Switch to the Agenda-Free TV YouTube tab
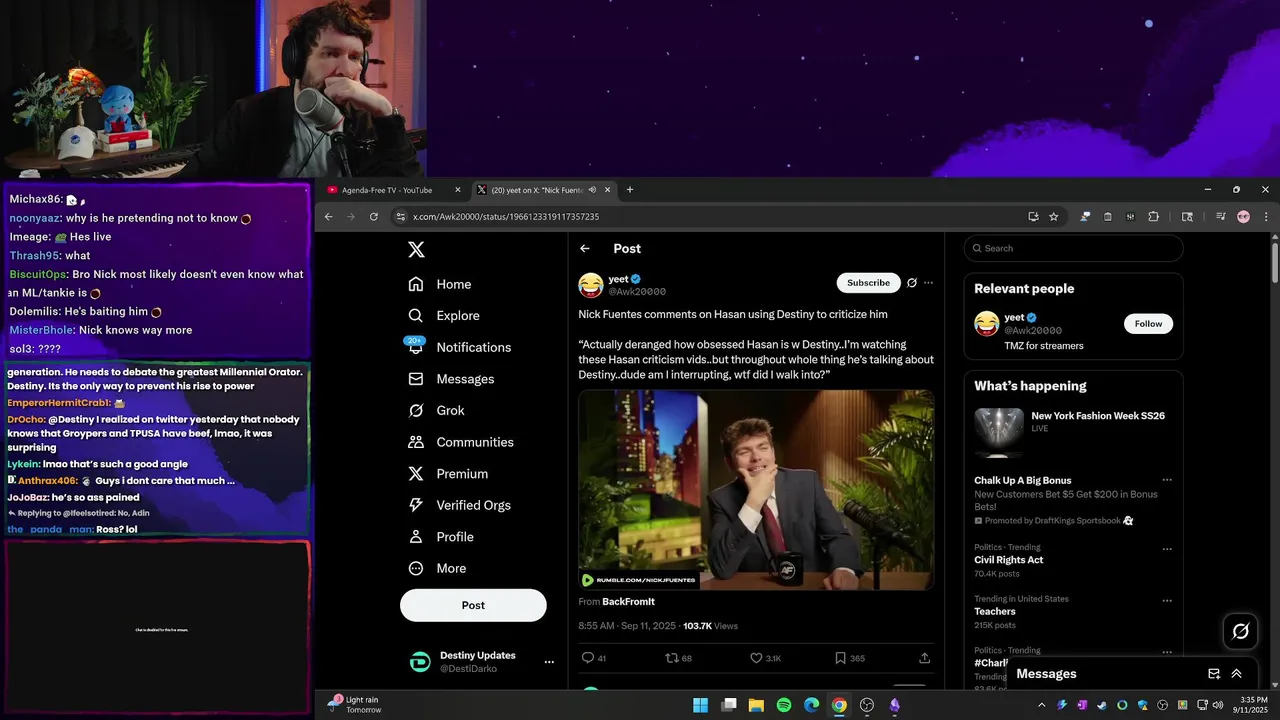Image resolution: width=1280 pixels, height=720 pixels. click(x=394, y=190)
